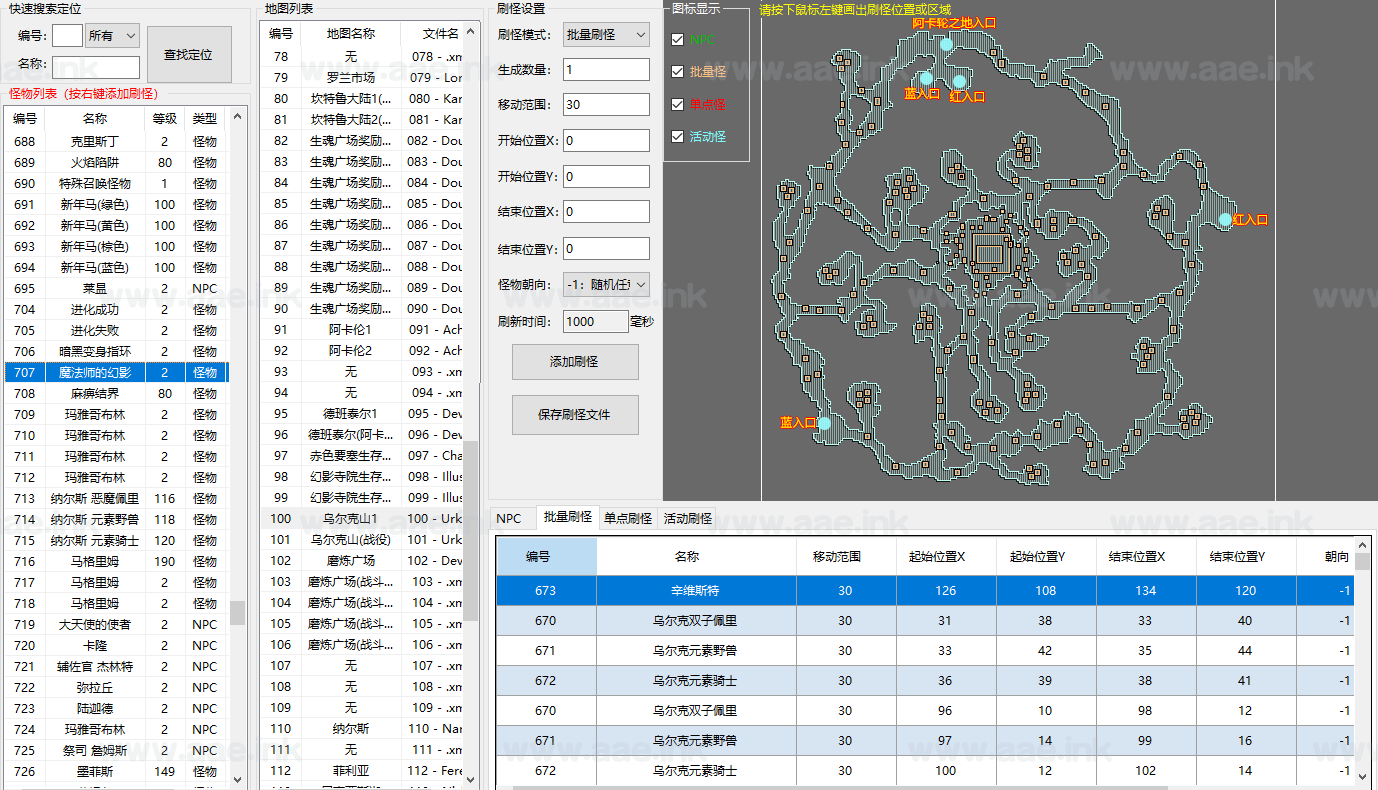
Task: Click the 蓝入口 marker at the map's lower left
Action: click(x=823, y=423)
